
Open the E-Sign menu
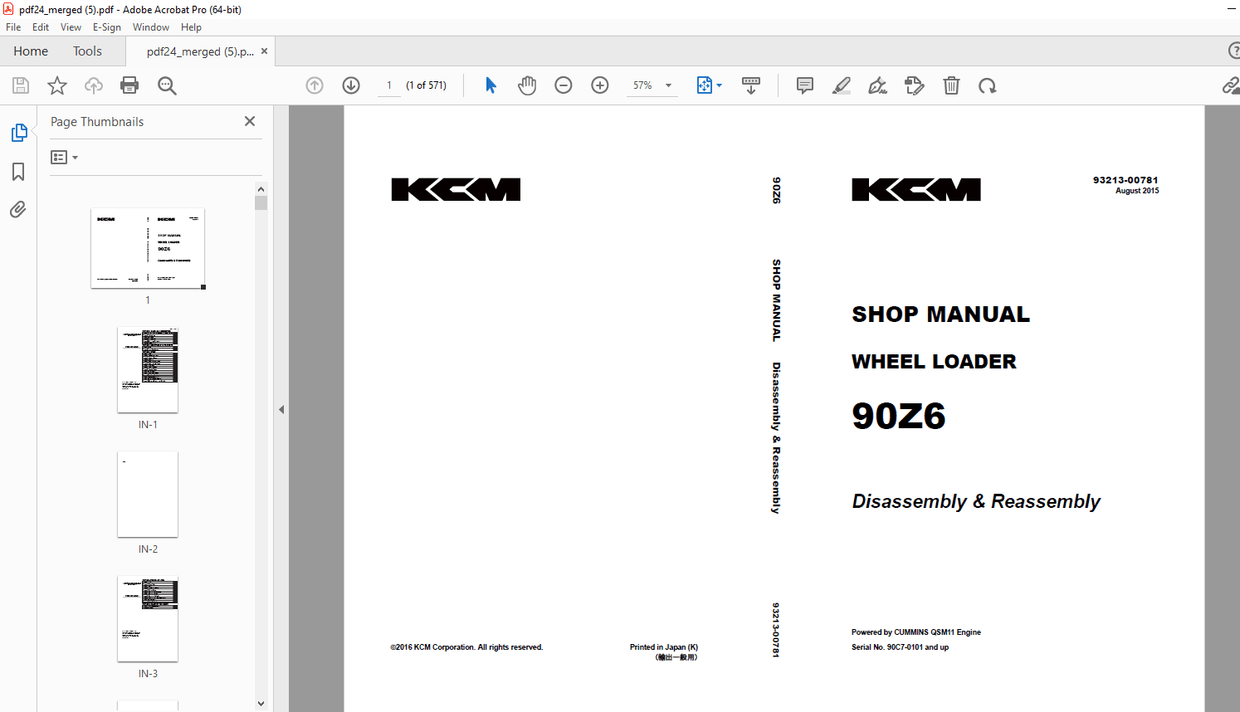[x=106, y=27]
